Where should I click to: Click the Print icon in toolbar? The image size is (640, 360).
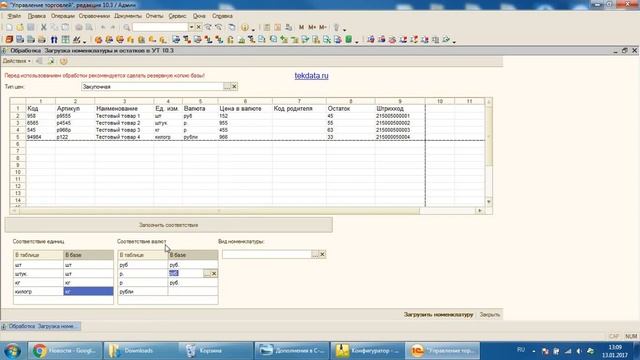[x=78, y=27]
